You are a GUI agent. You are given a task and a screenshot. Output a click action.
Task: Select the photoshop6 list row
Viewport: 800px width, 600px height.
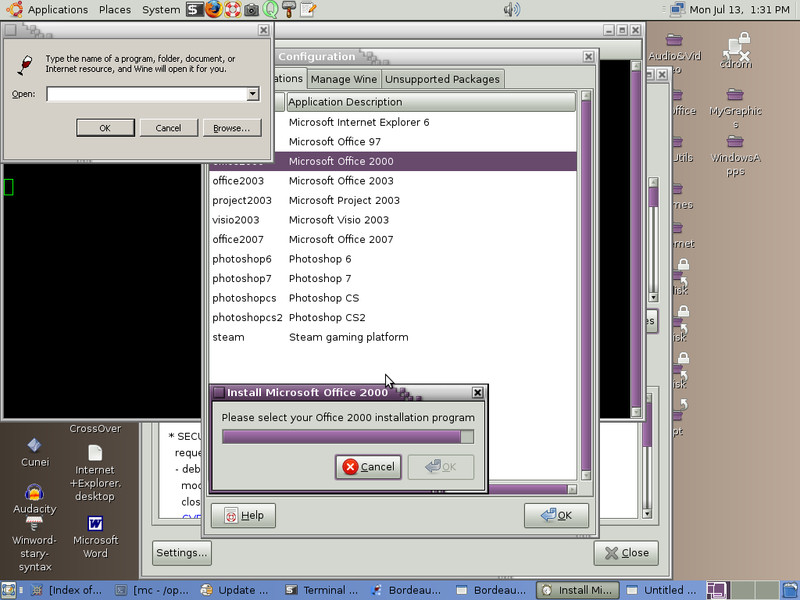pyautogui.click(x=393, y=259)
